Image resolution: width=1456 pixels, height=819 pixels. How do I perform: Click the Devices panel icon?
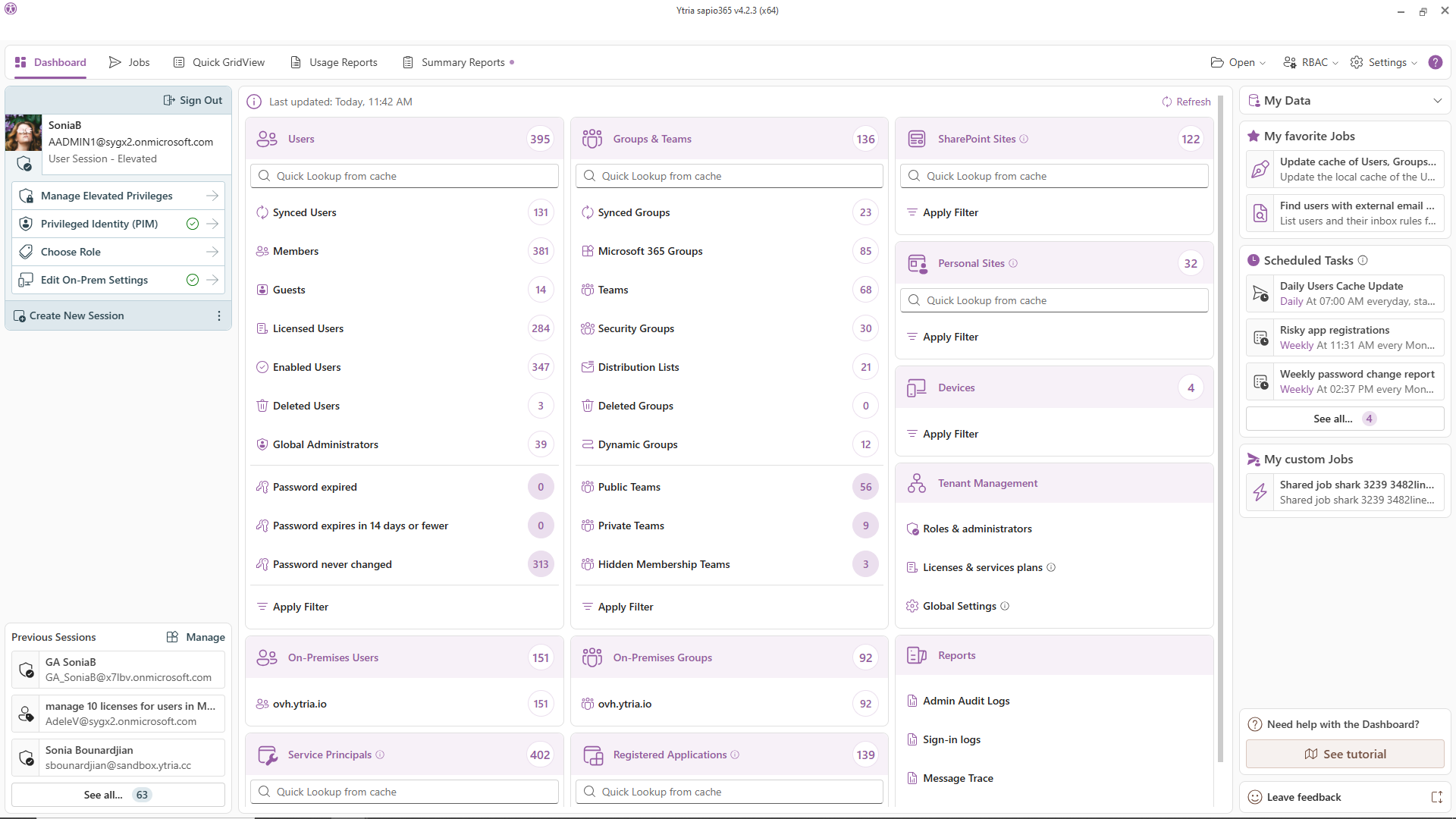tap(917, 388)
